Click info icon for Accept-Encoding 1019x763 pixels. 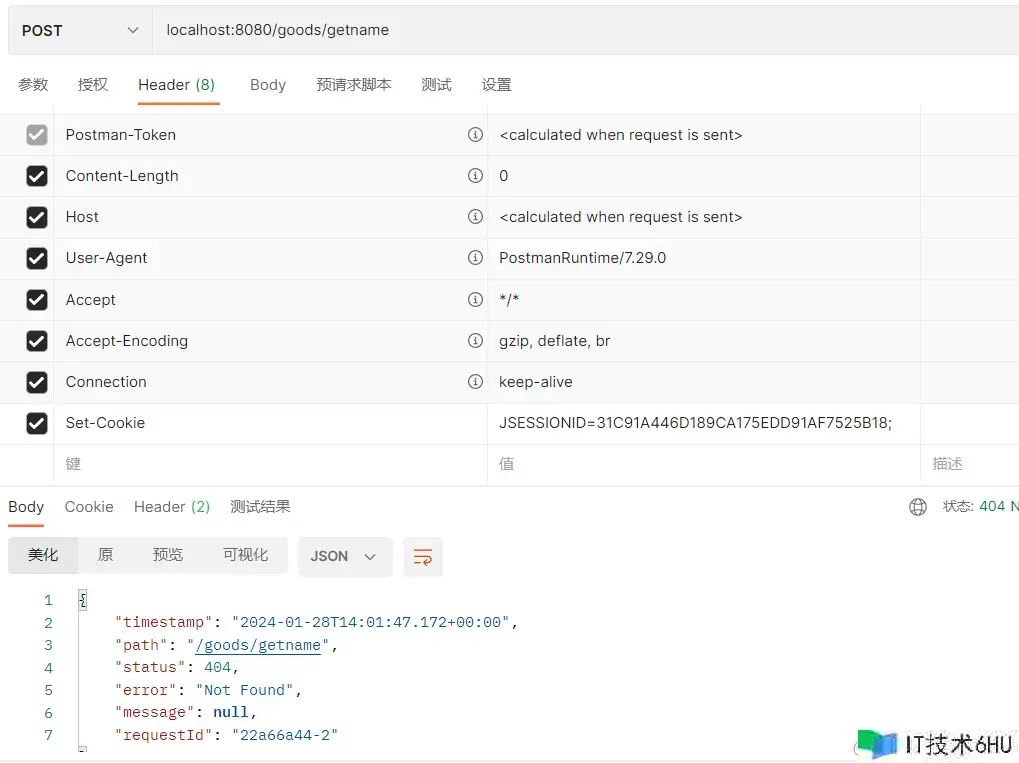pos(476,341)
